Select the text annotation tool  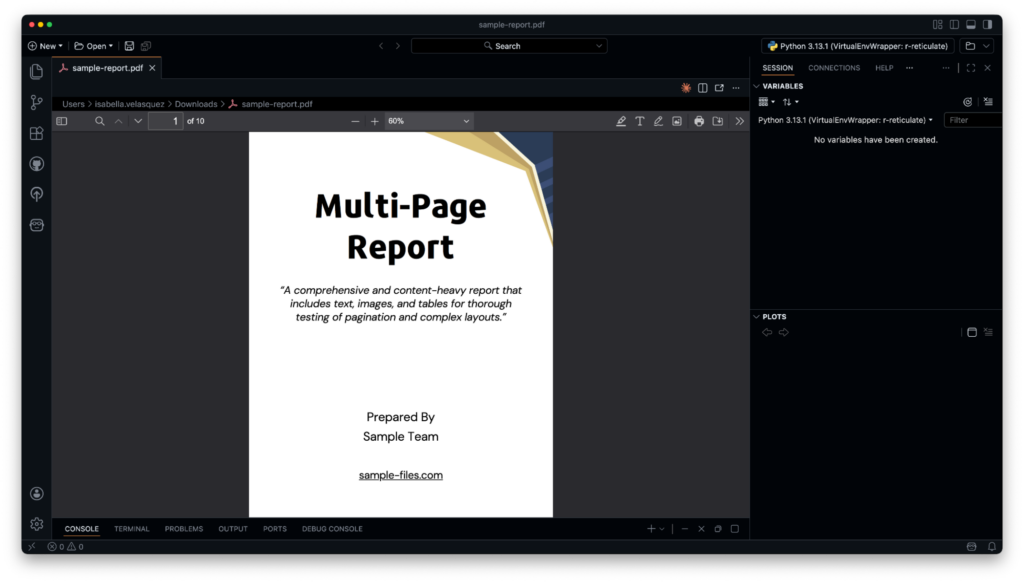640,120
